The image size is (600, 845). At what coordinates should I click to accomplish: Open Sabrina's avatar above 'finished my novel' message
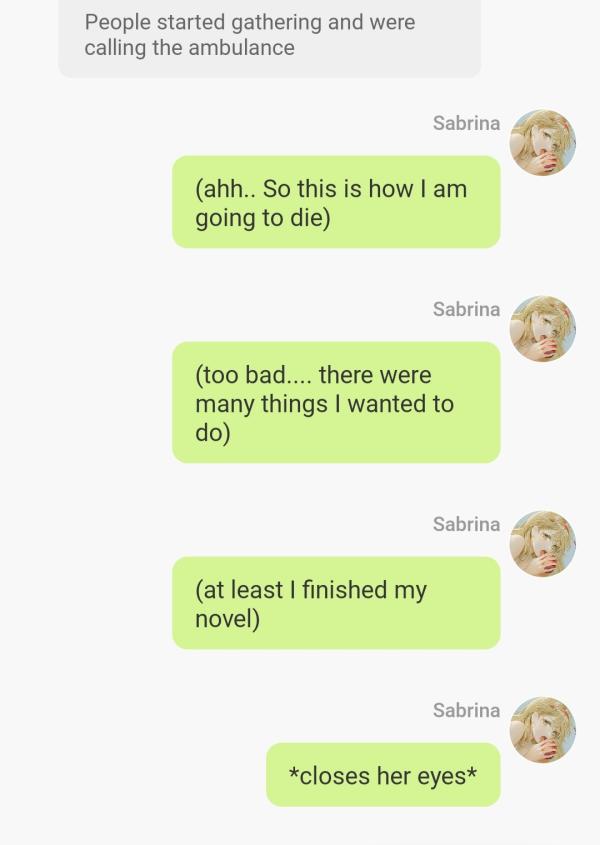point(542,544)
